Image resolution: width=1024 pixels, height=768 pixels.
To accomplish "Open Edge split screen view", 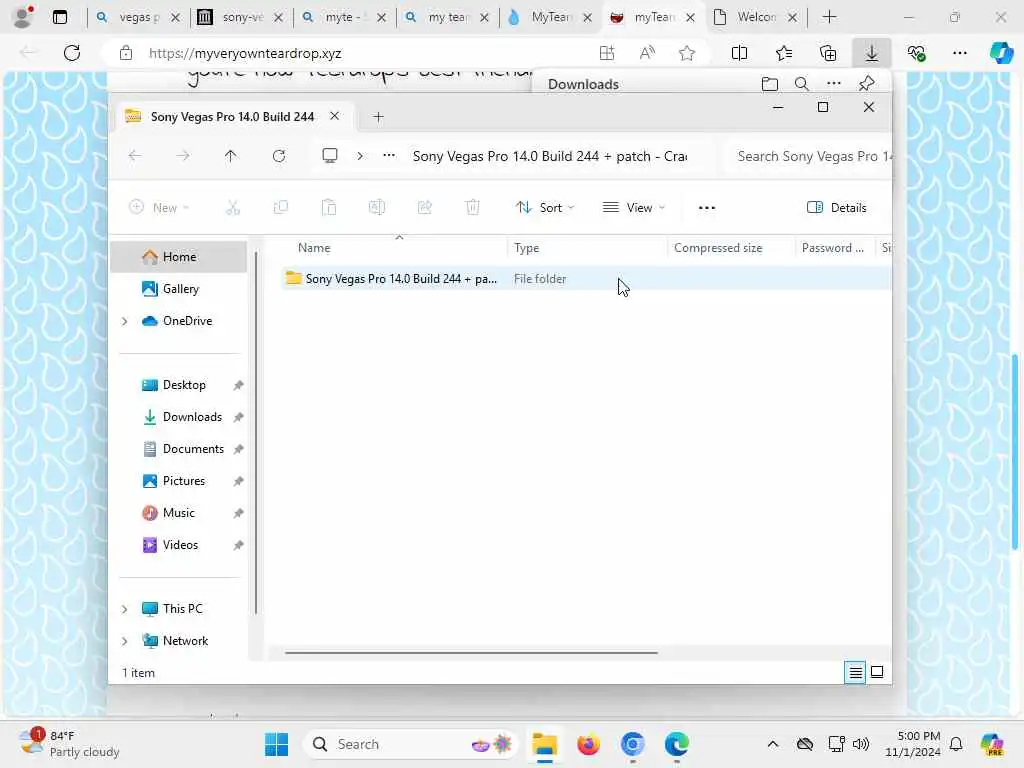I will tap(739, 54).
